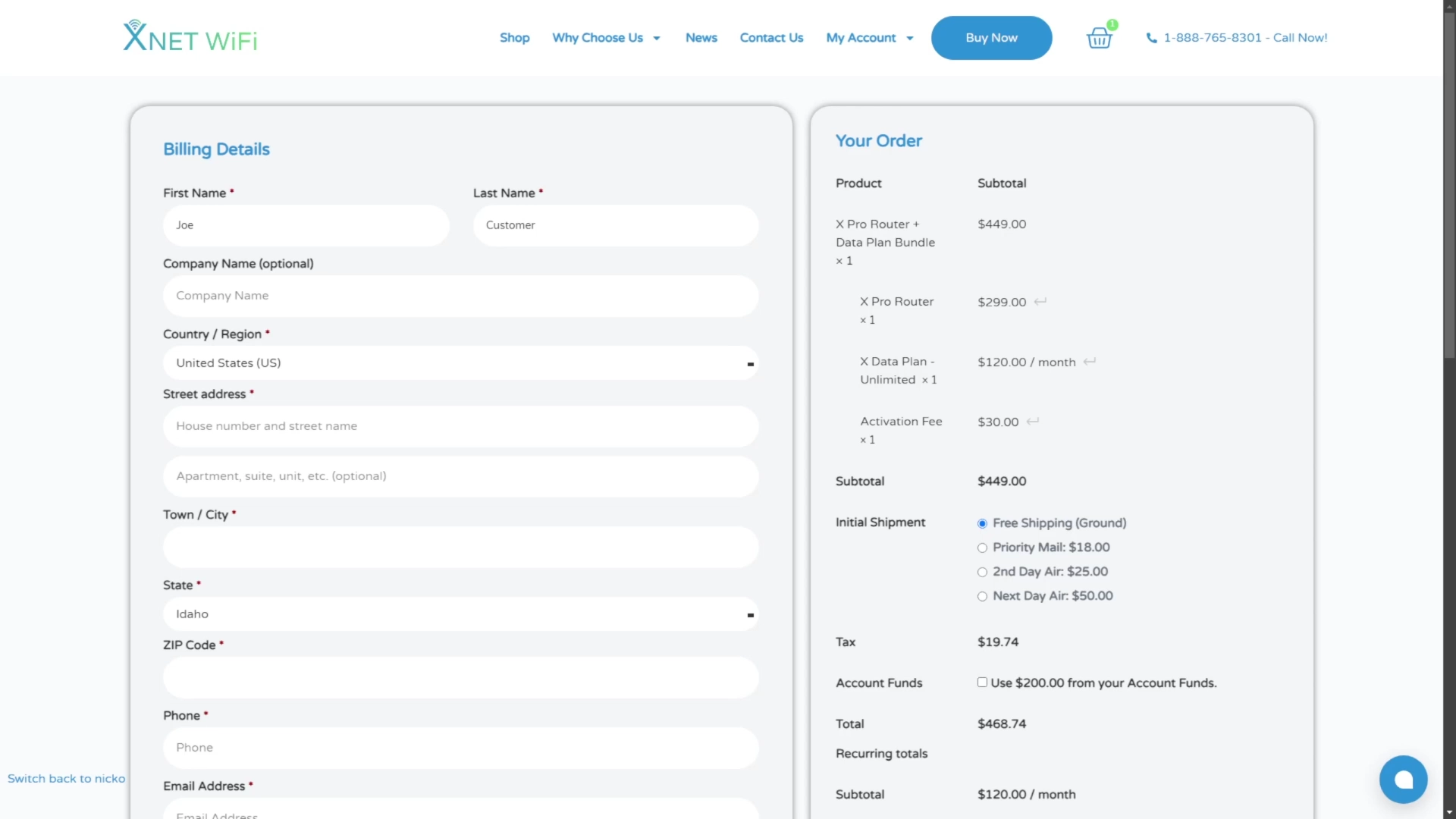1456x819 pixels.
Task: Navigate to Contact Us
Action: (771, 38)
